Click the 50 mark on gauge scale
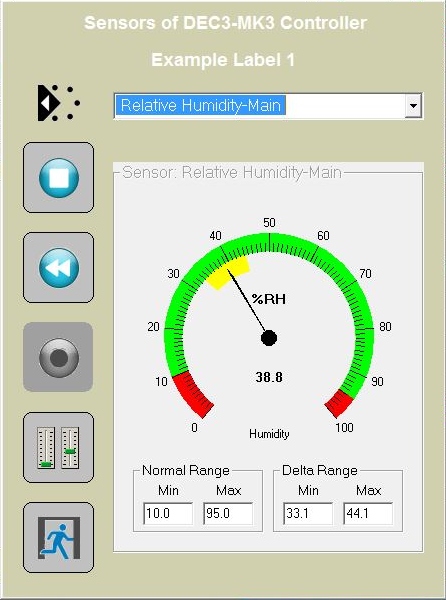 (x=269, y=223)
